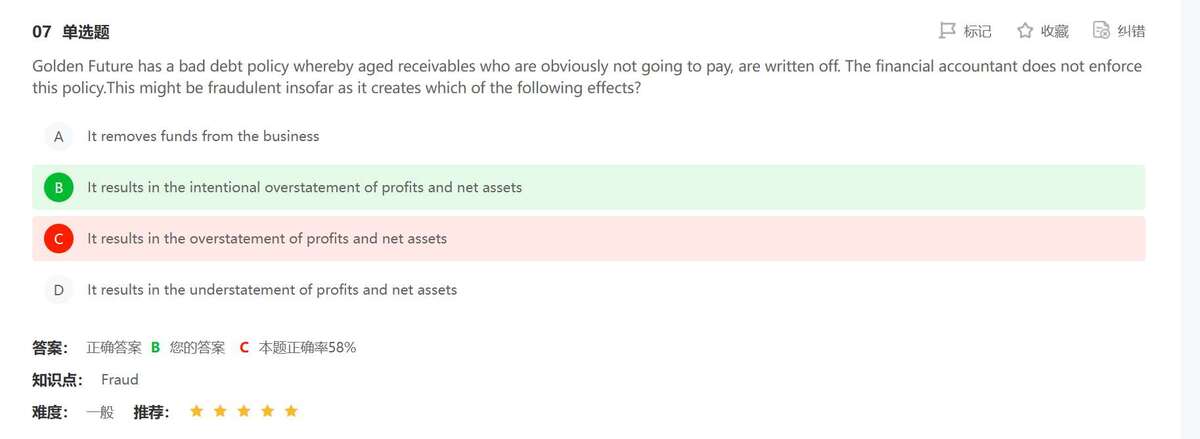Click answer text about understatement of profits
This screenshot has height=439, width=1200.
pyautogui.click(x=272, y=290)
